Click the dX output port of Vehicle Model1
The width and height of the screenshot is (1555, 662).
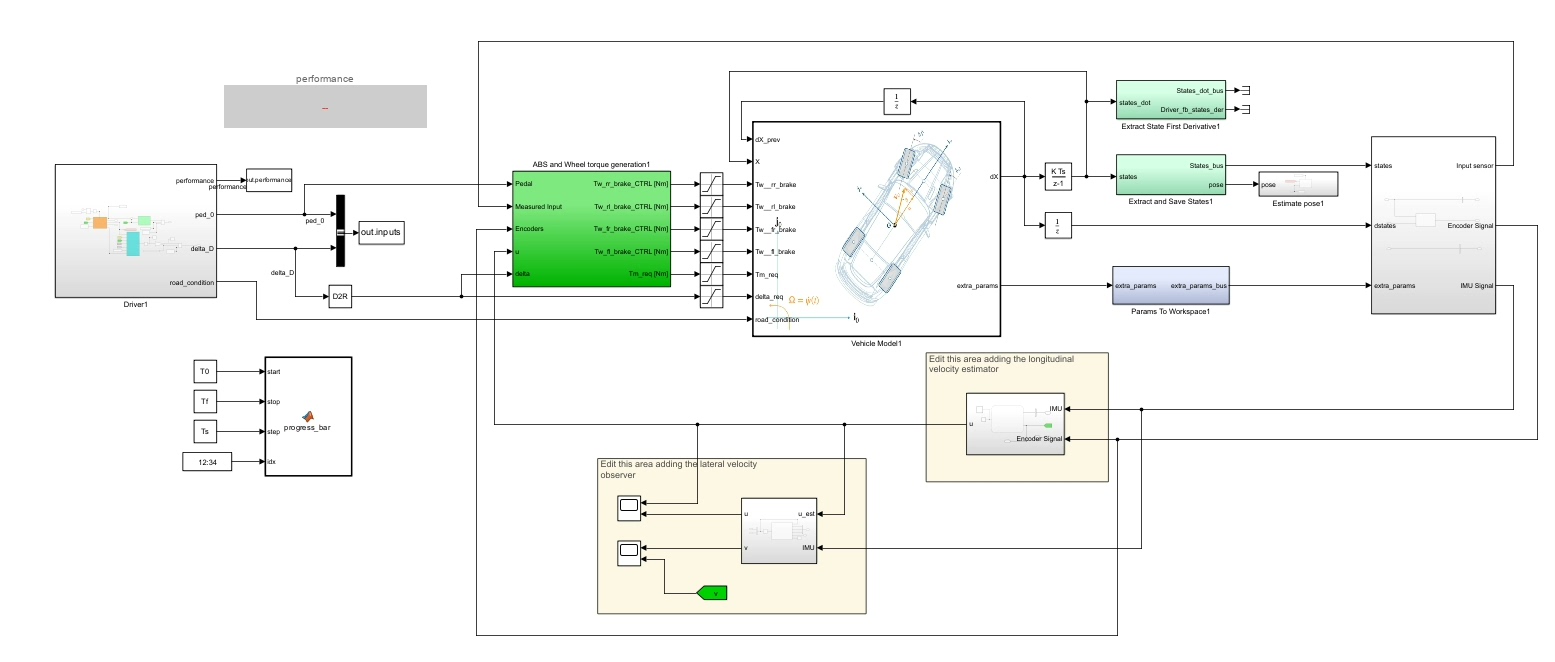pyautogui.click(x=993, y=176)
